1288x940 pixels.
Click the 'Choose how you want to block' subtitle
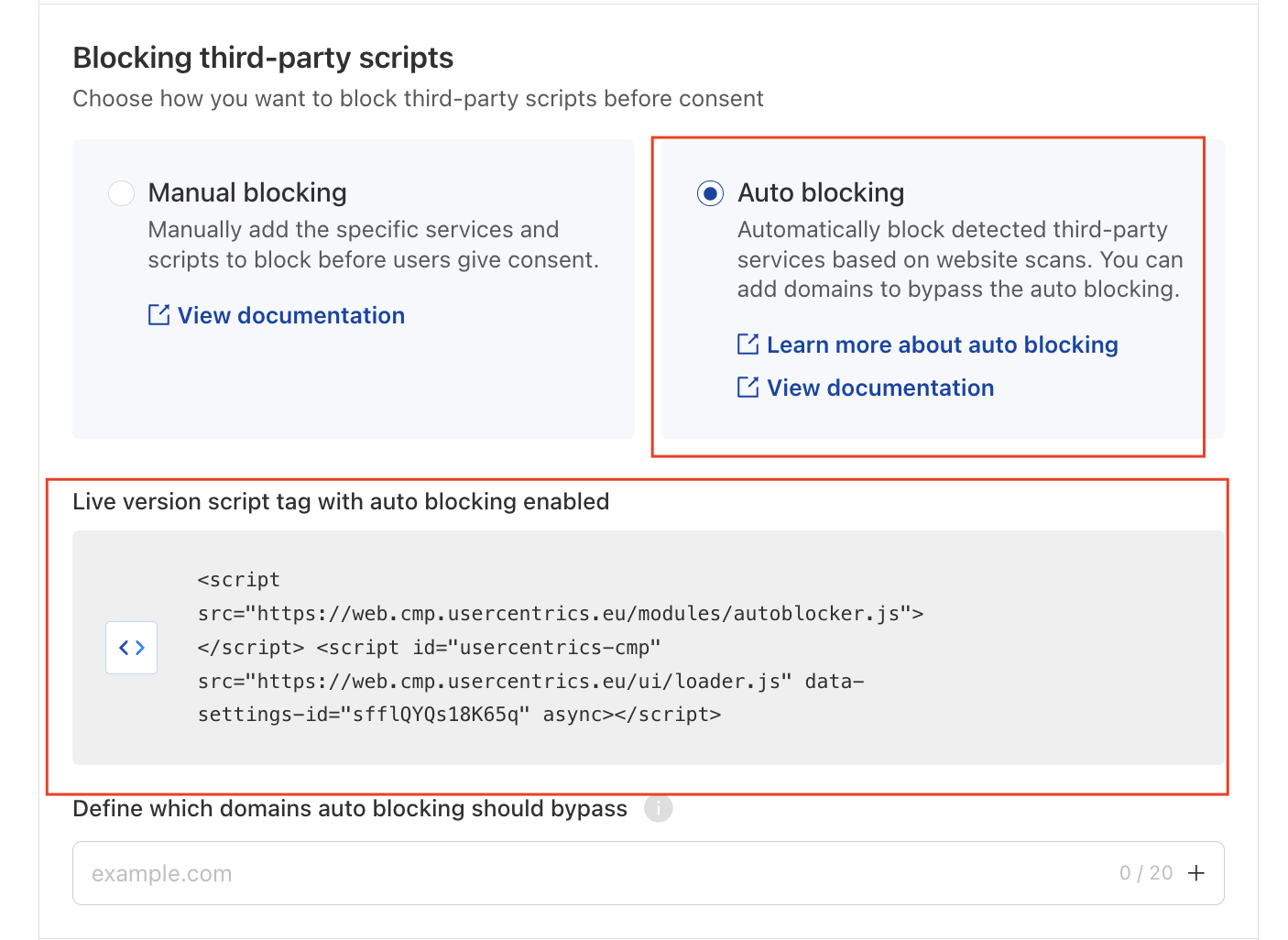418,99
